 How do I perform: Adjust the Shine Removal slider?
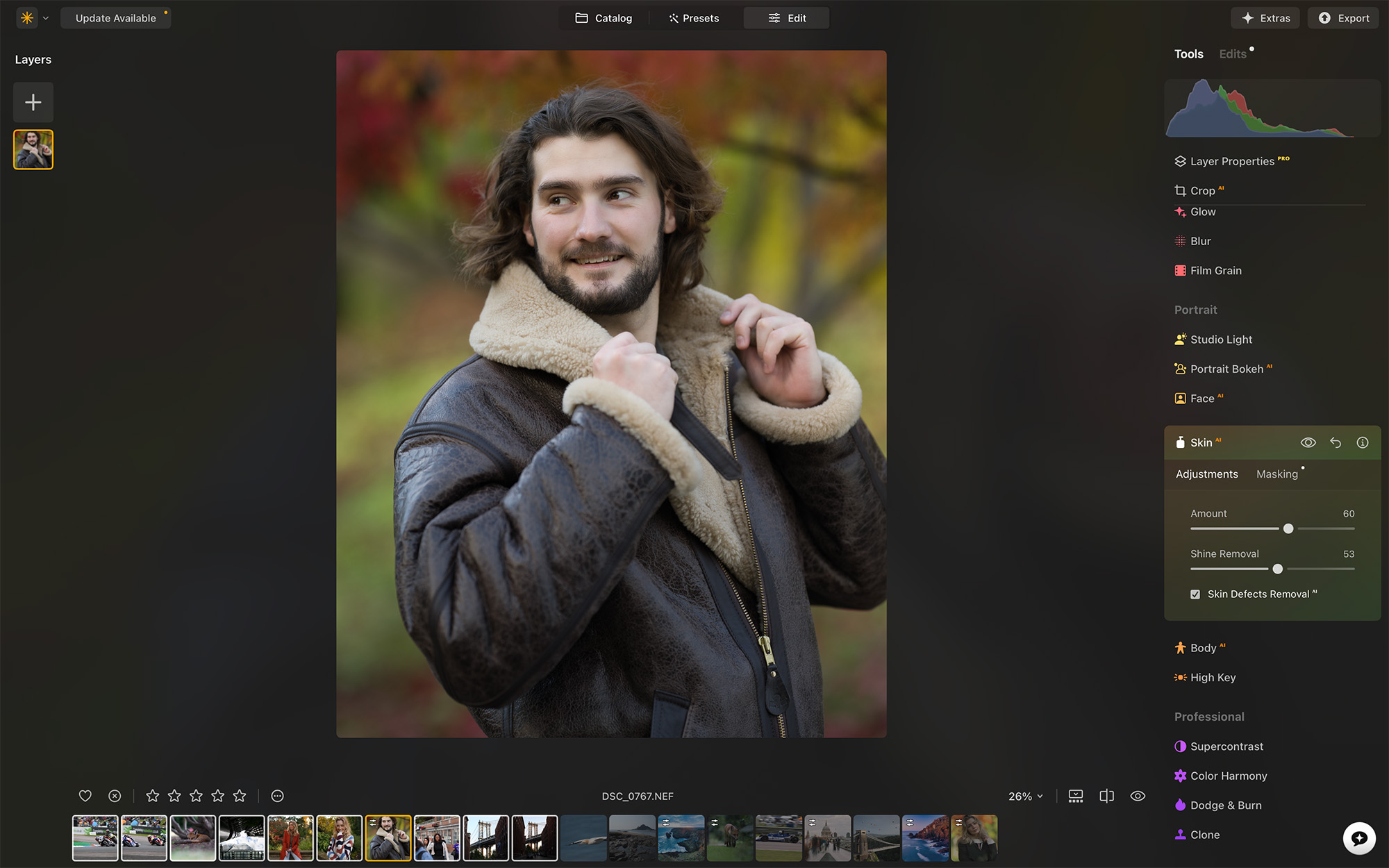coord(1277,569)
